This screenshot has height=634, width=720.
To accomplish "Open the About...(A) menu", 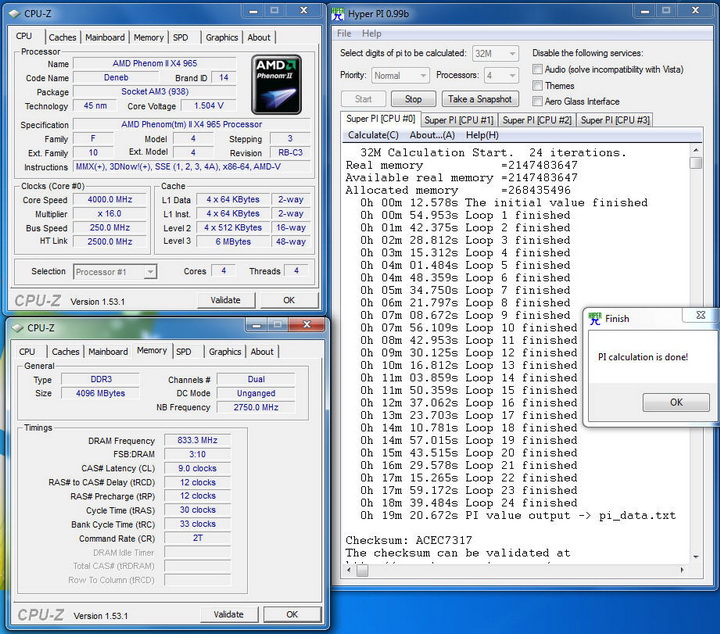I will click(432, 135).
